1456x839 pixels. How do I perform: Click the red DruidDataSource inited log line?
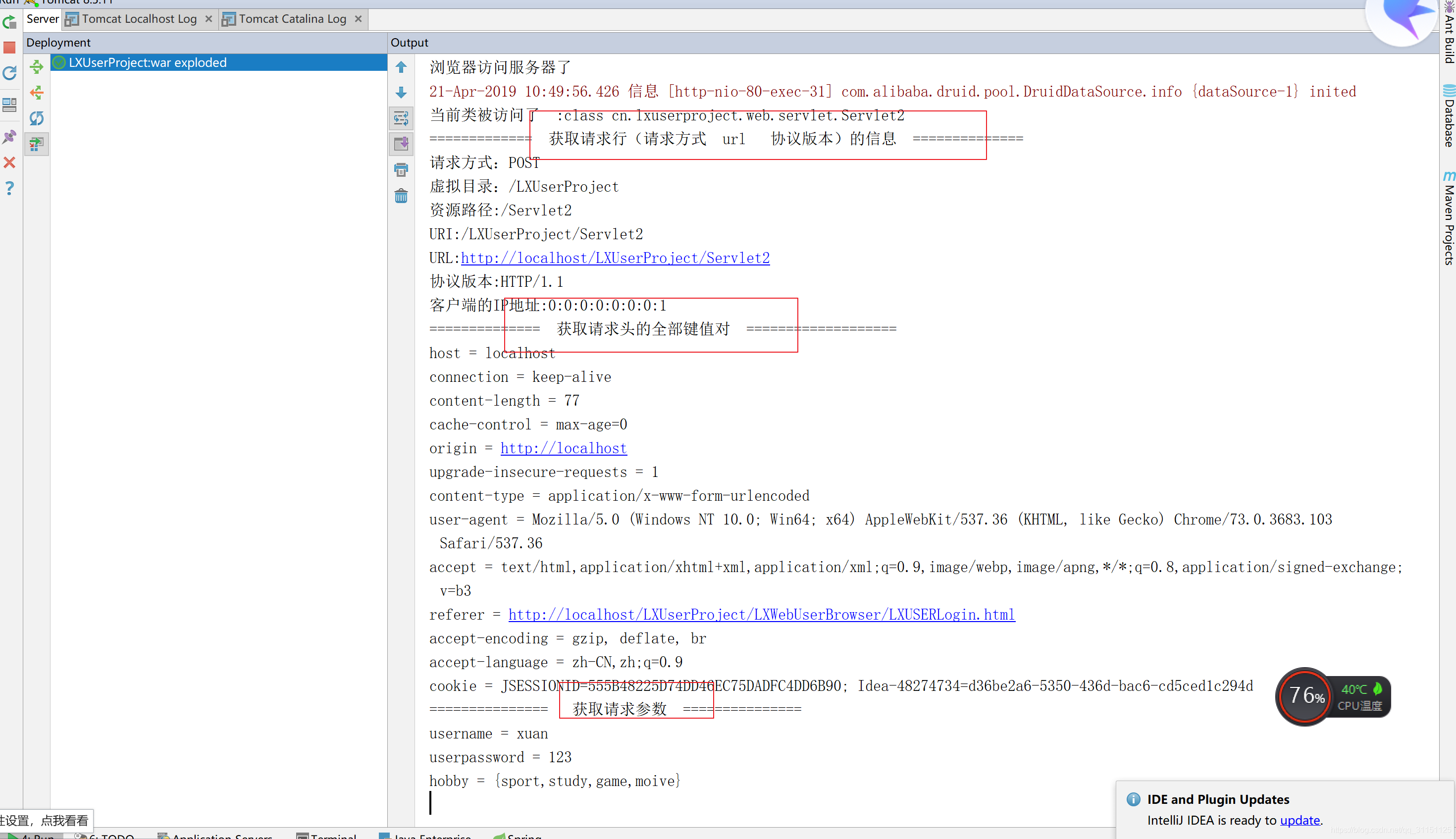[892, 92]
